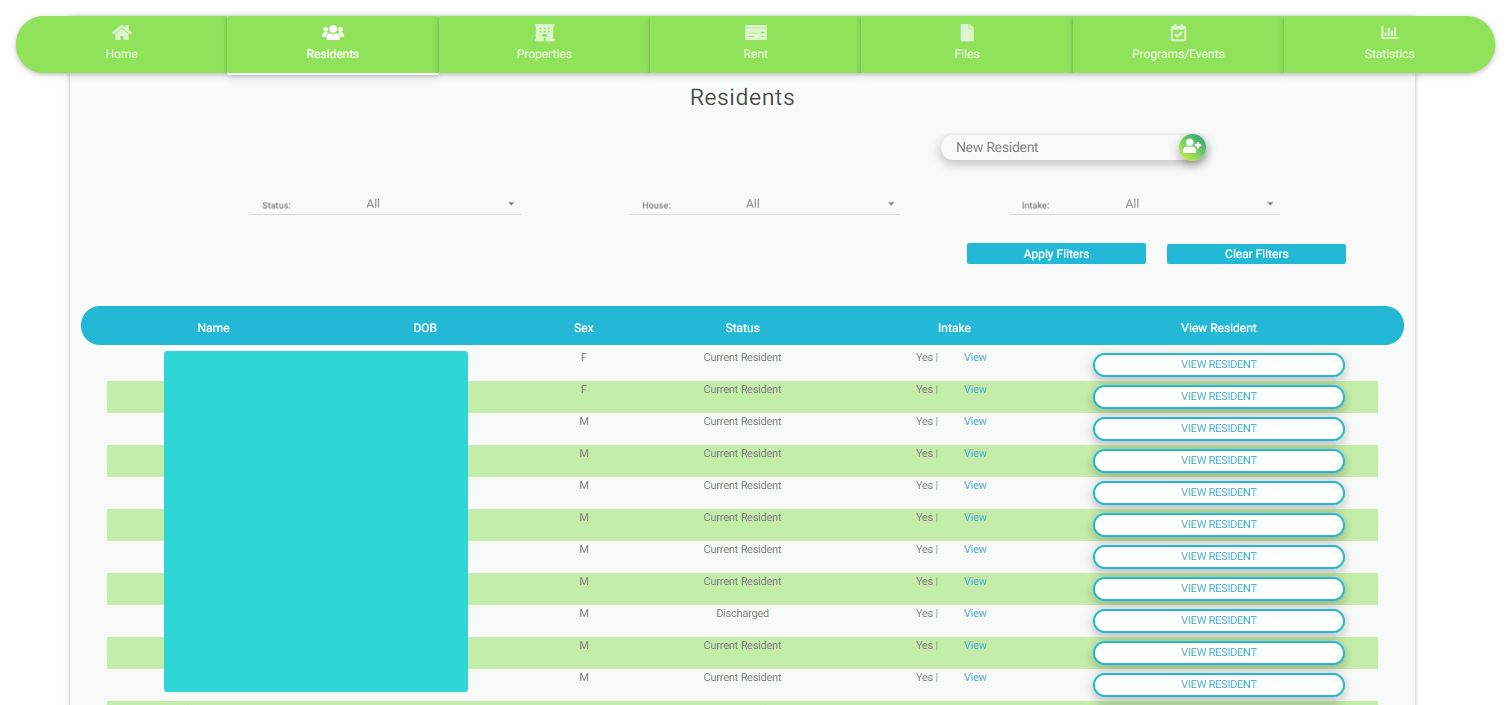Click the Clear Filters button
The height and width of the screenshot is (705, 1507).
coord(1256,253)
